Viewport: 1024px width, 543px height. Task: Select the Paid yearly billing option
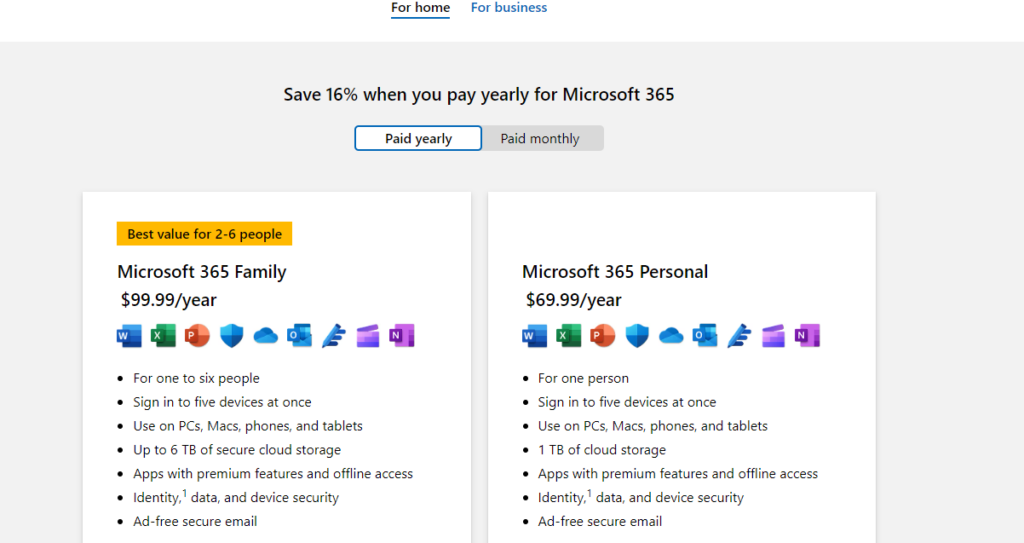418,139
